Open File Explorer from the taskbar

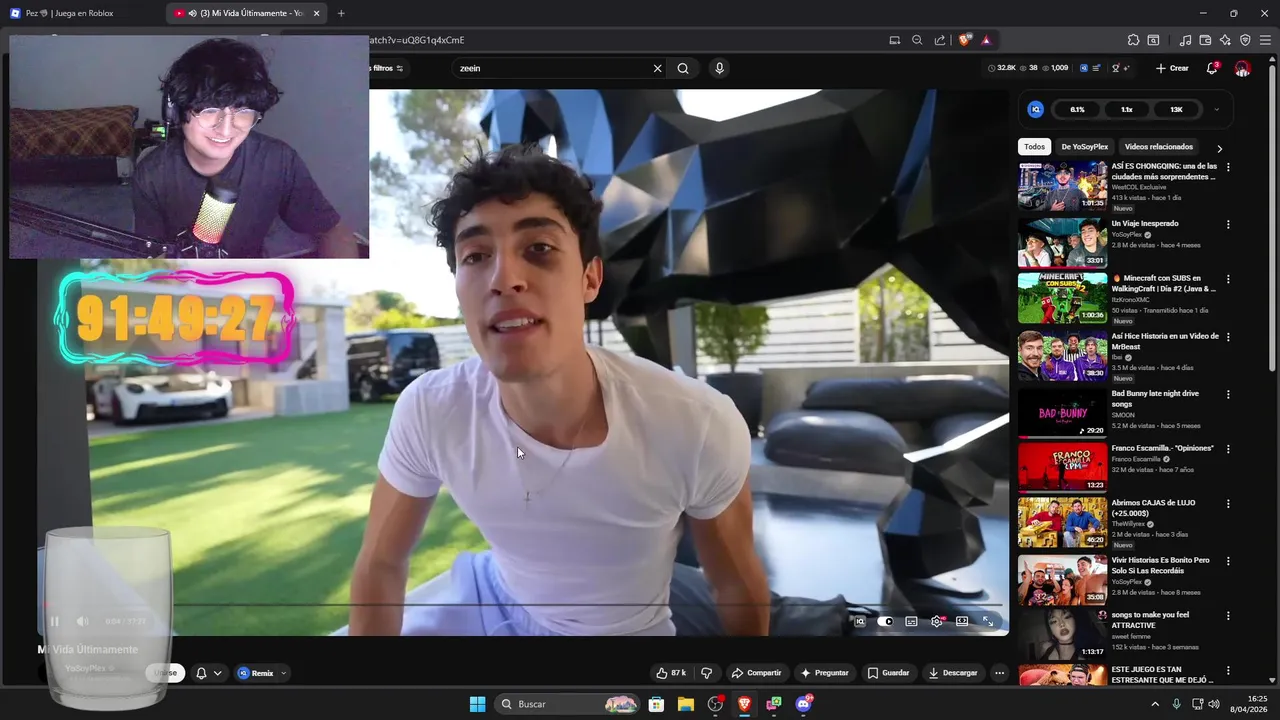click(x=686, y=704)
